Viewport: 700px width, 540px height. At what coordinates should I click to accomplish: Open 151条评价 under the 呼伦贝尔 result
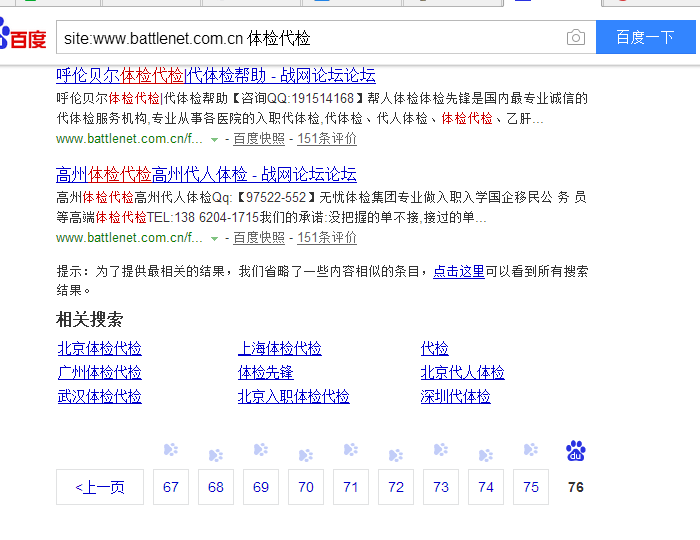(327, 139)
